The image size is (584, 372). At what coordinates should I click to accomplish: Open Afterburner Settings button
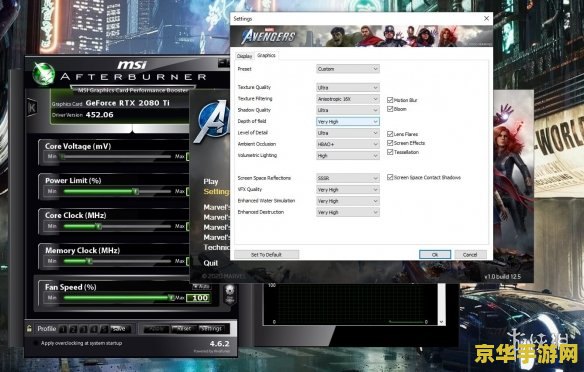coord(211,329)
